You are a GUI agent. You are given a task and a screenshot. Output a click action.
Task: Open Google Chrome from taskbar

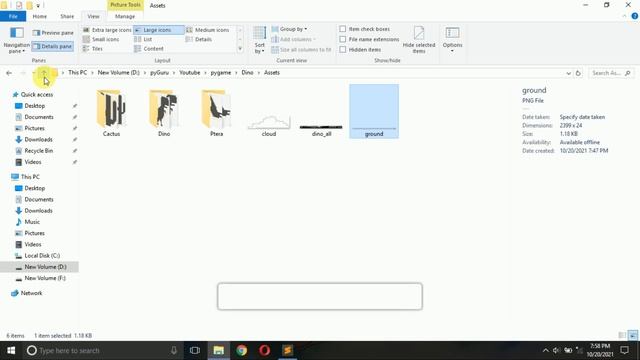coord(242,351)
